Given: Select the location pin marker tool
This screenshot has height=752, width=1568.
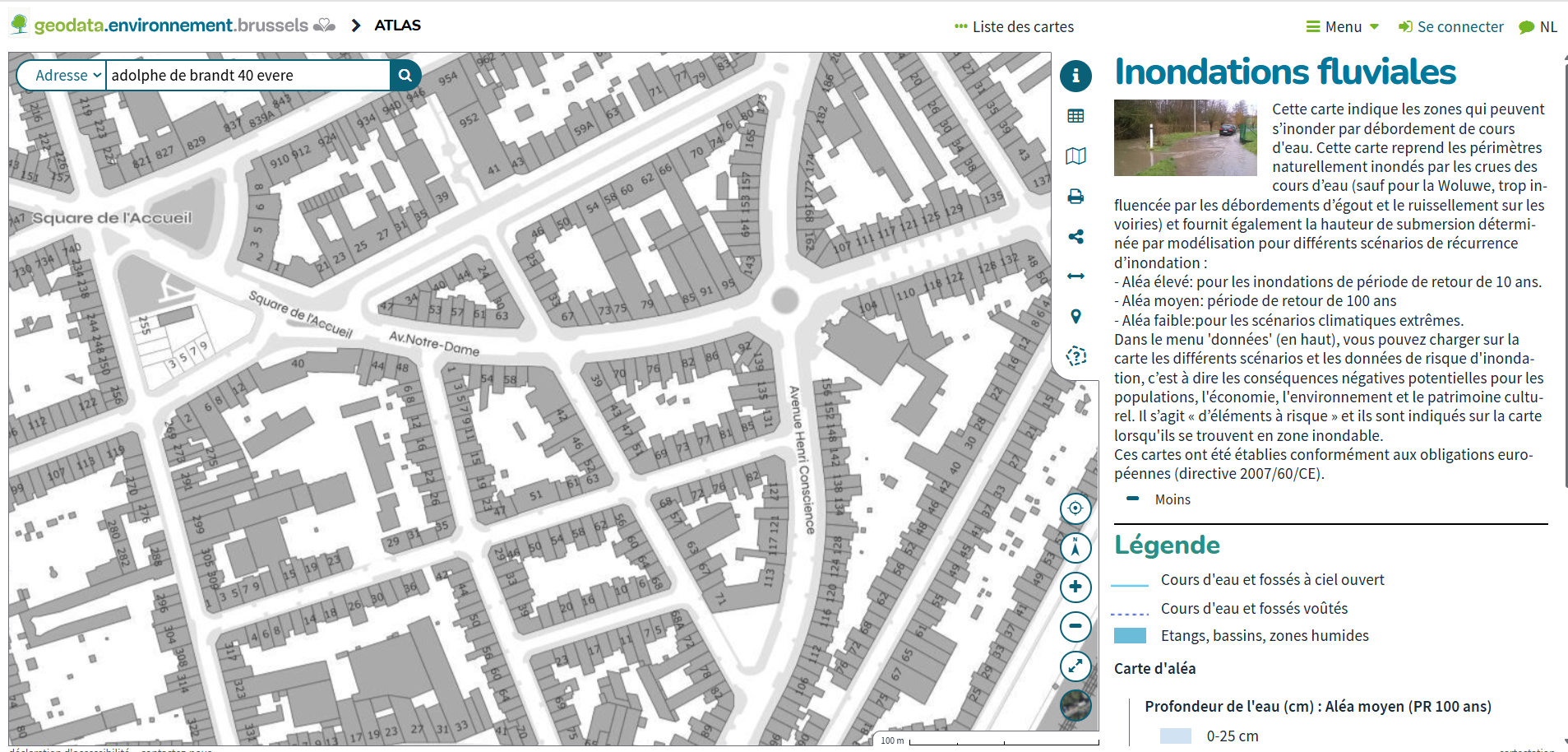Looking at the screenshot, I should tap(1075, 317).
